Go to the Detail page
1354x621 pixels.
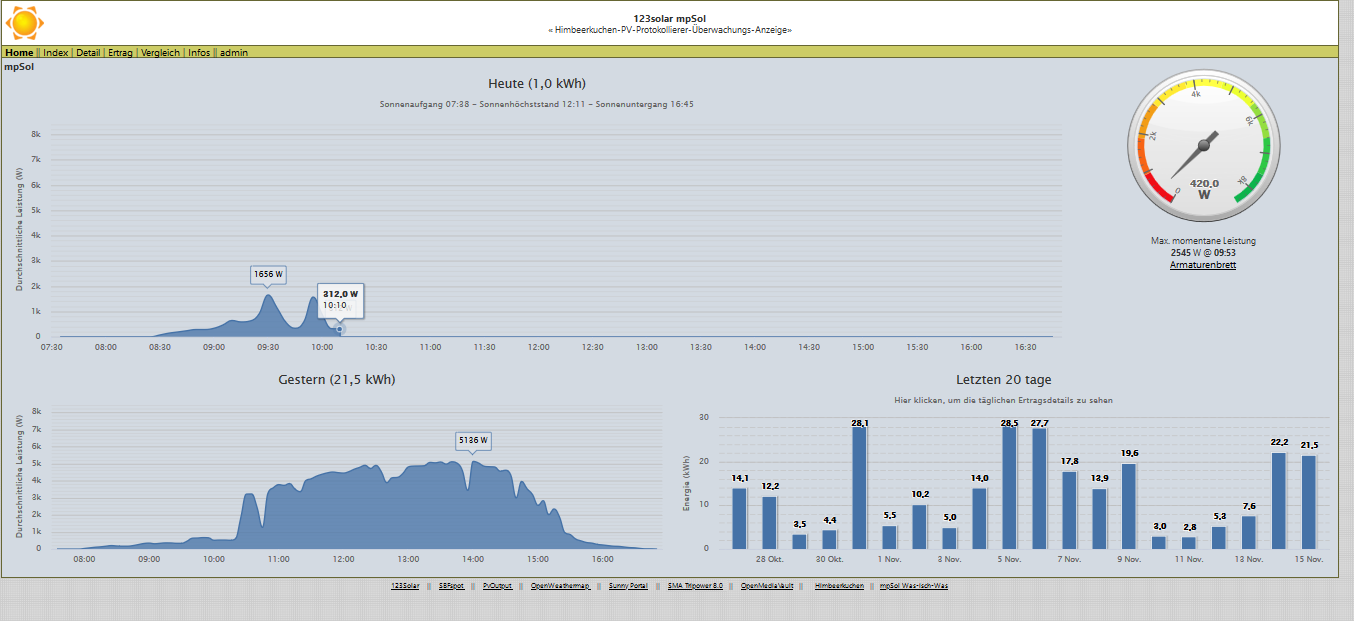[88, 52]
